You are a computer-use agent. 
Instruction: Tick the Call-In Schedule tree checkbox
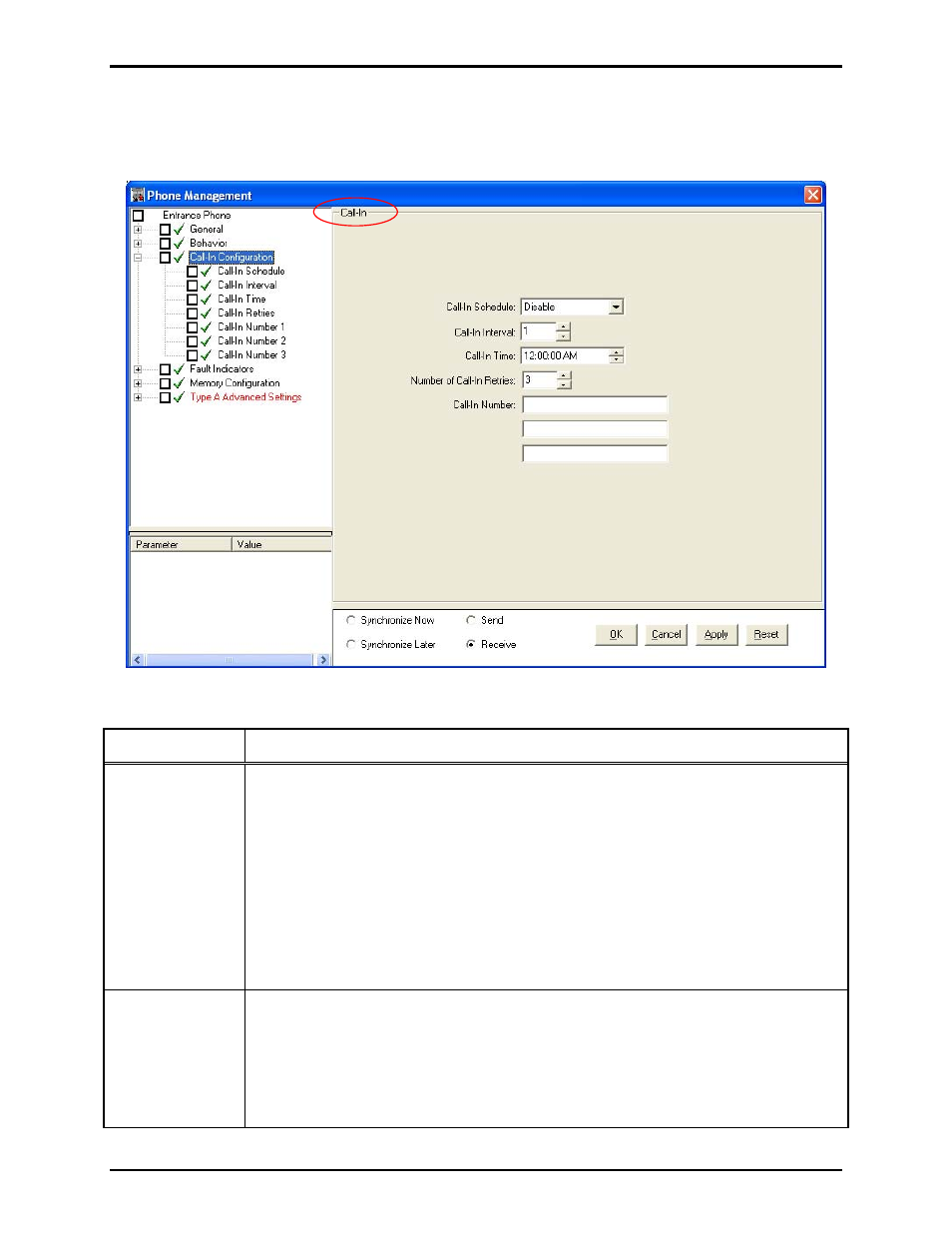click(193, 272)
